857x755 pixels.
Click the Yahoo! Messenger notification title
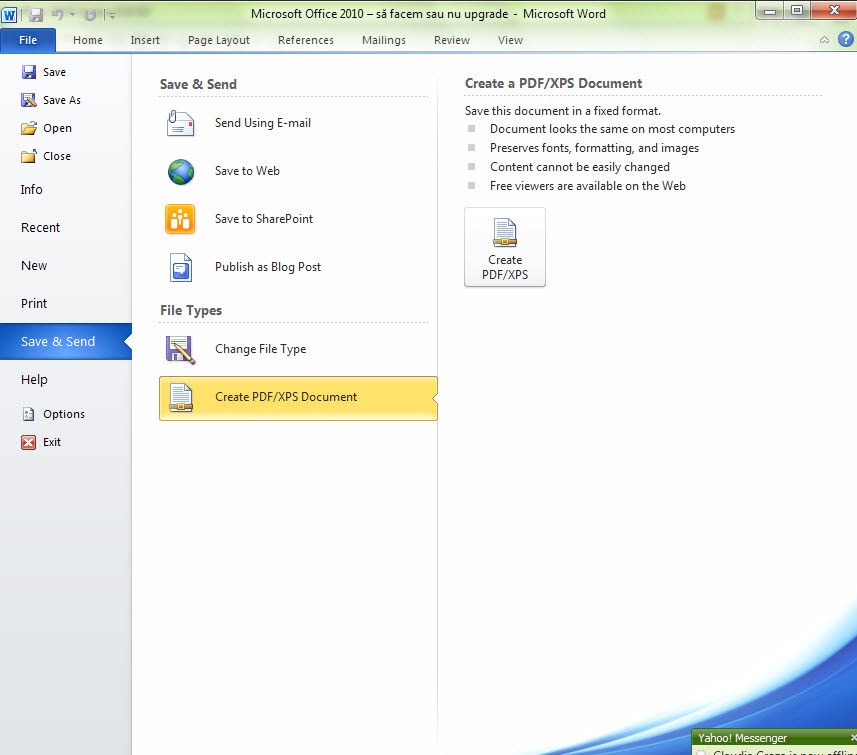tap(742, 738)
